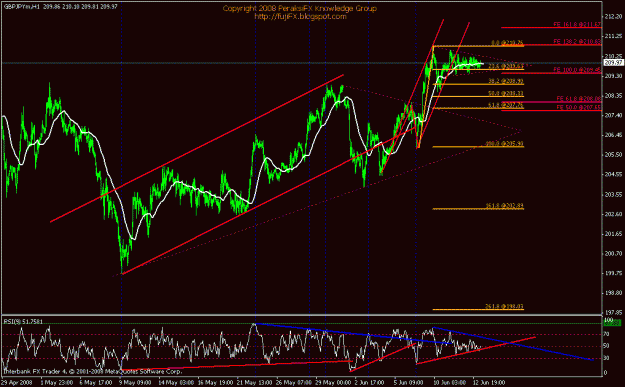Click the FE 161.8 expansion label

(577, 25)
